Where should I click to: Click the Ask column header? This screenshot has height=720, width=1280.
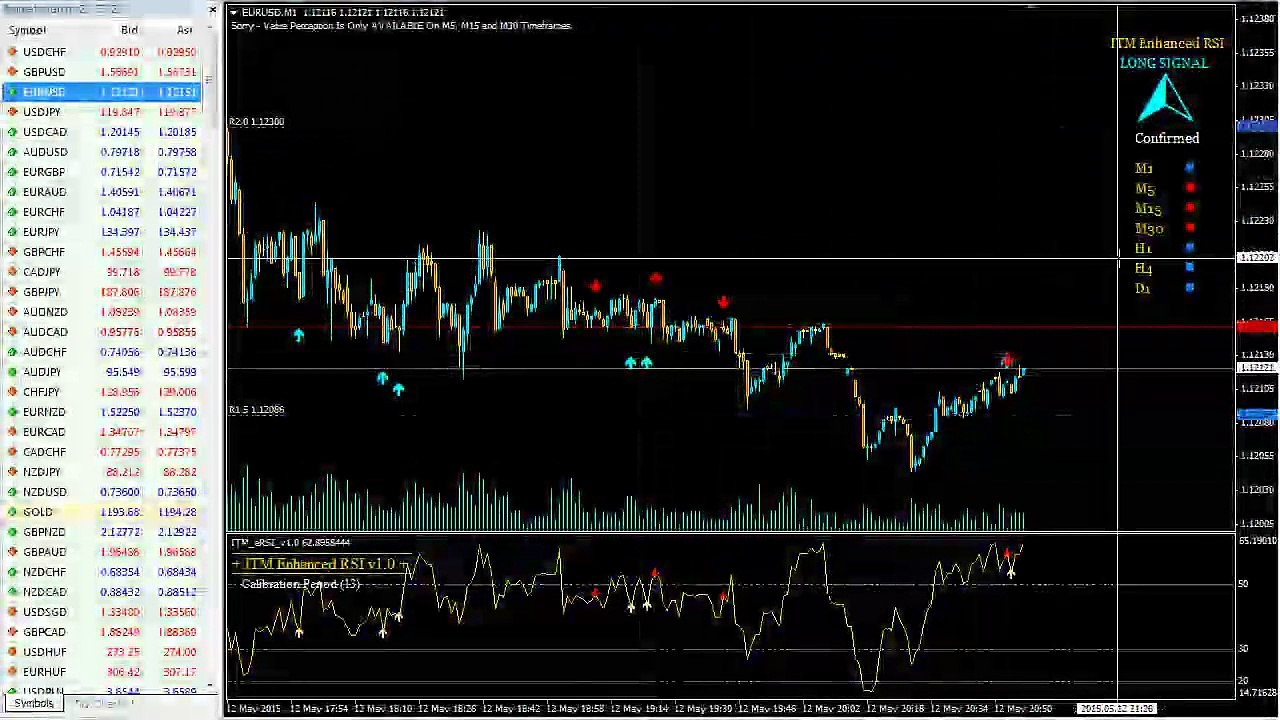pyautogui.click(x=184, y=30)
